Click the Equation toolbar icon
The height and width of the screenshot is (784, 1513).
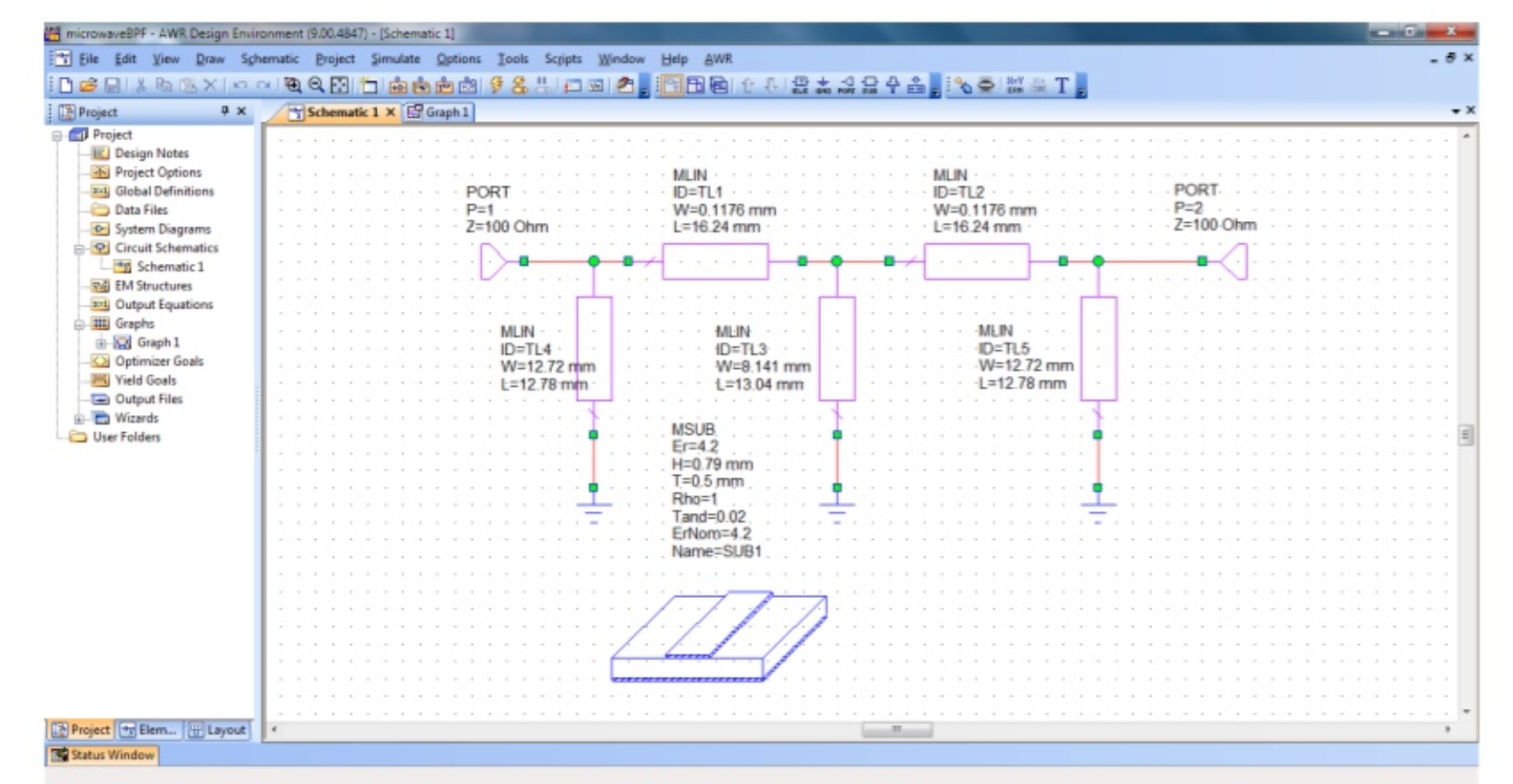point(1015,85)
